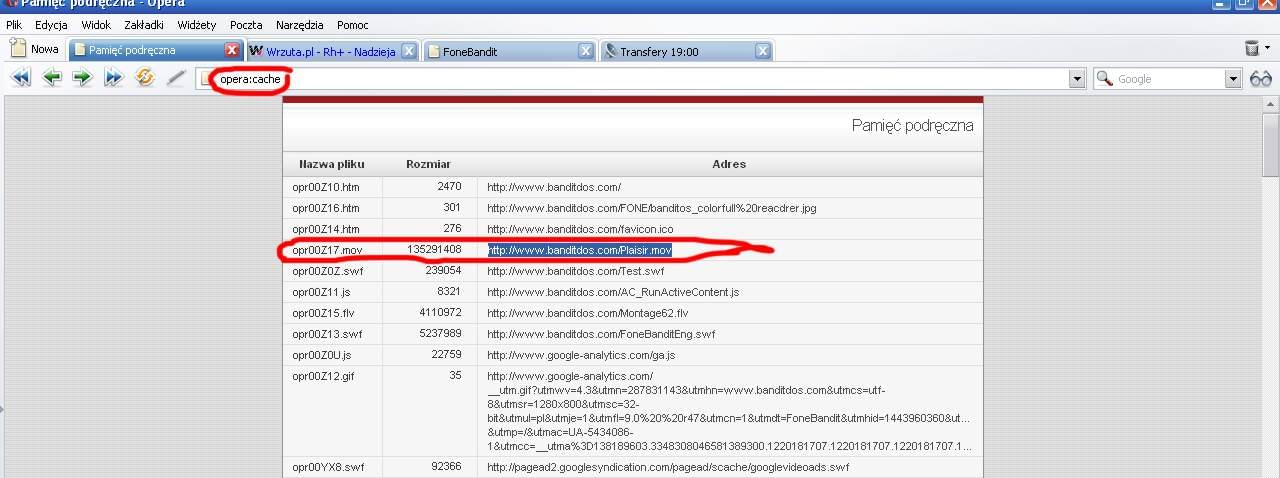1280x478 pixels.
Task: Open a new tab with Nowa button
Action: click(x=35, y=49)
